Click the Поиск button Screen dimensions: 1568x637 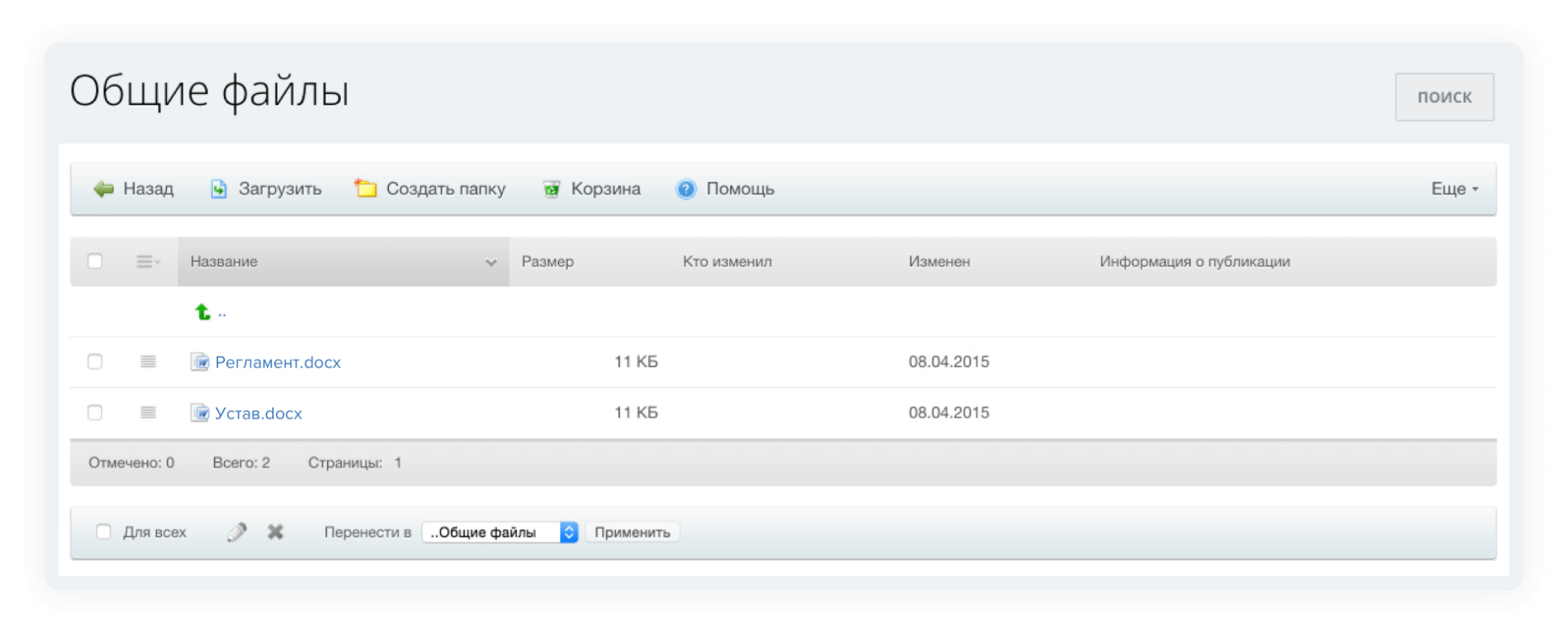pyautogui.click(x=1444, y=97)
